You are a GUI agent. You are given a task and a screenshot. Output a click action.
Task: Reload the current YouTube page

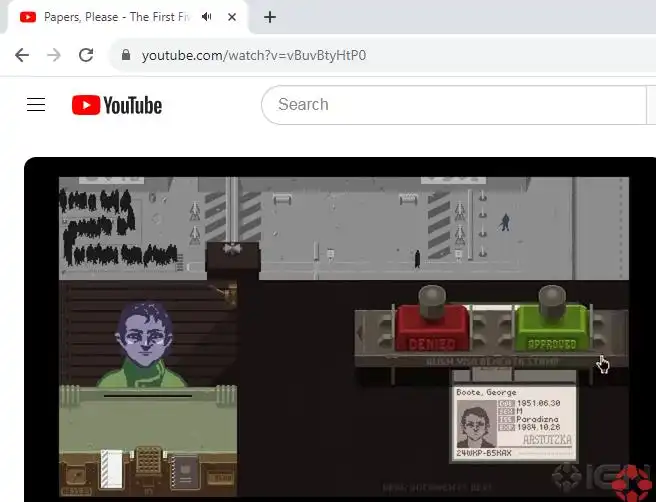tap(86, 55)
